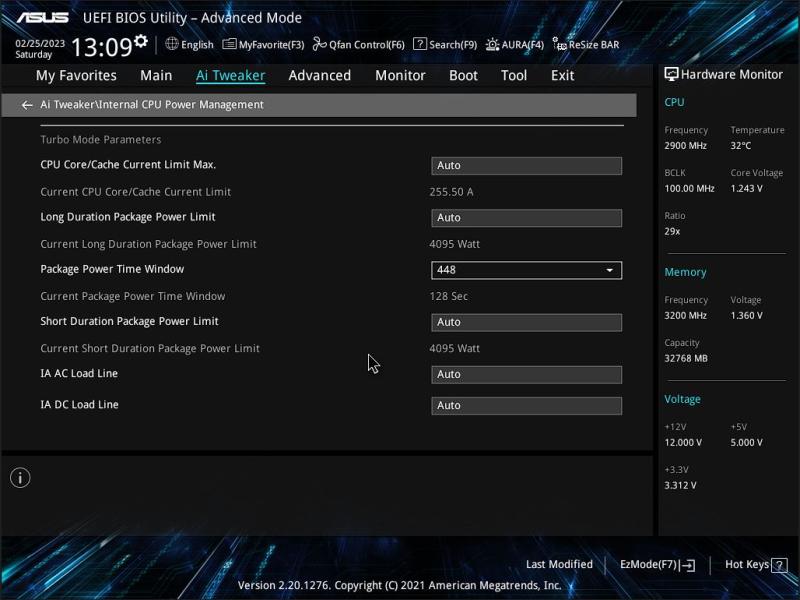This screenshot has width=800, height=600.
Task: Go to the Boot tab
Action: coord(463,76)
